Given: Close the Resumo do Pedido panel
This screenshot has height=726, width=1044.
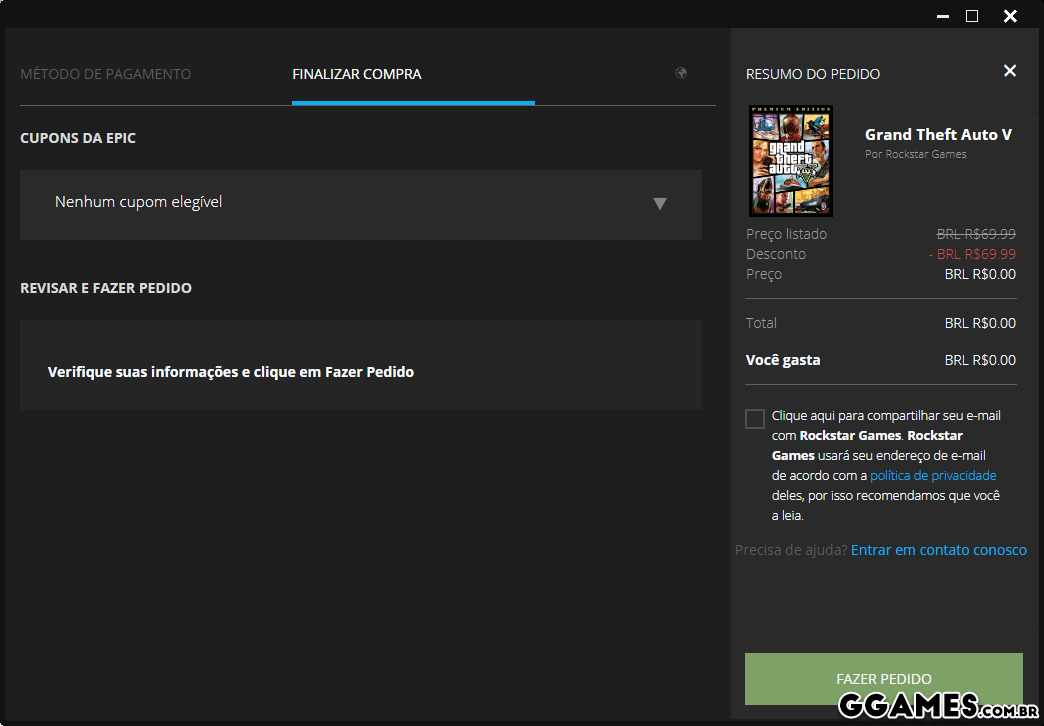Looking at the screenshot, I should pos(1009,71).
